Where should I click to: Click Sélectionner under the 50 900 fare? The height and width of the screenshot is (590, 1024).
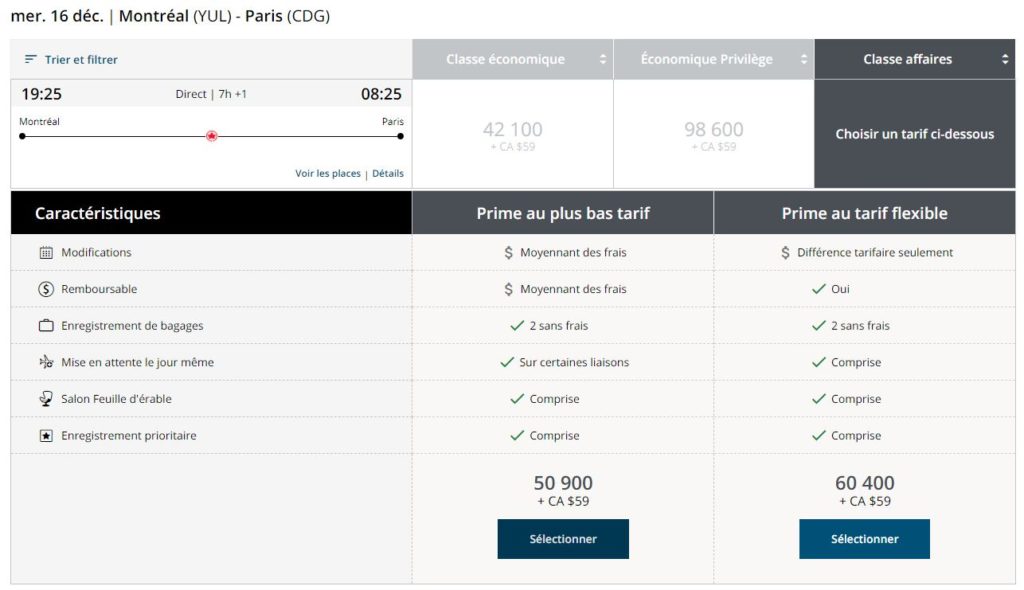coord(563,539)
